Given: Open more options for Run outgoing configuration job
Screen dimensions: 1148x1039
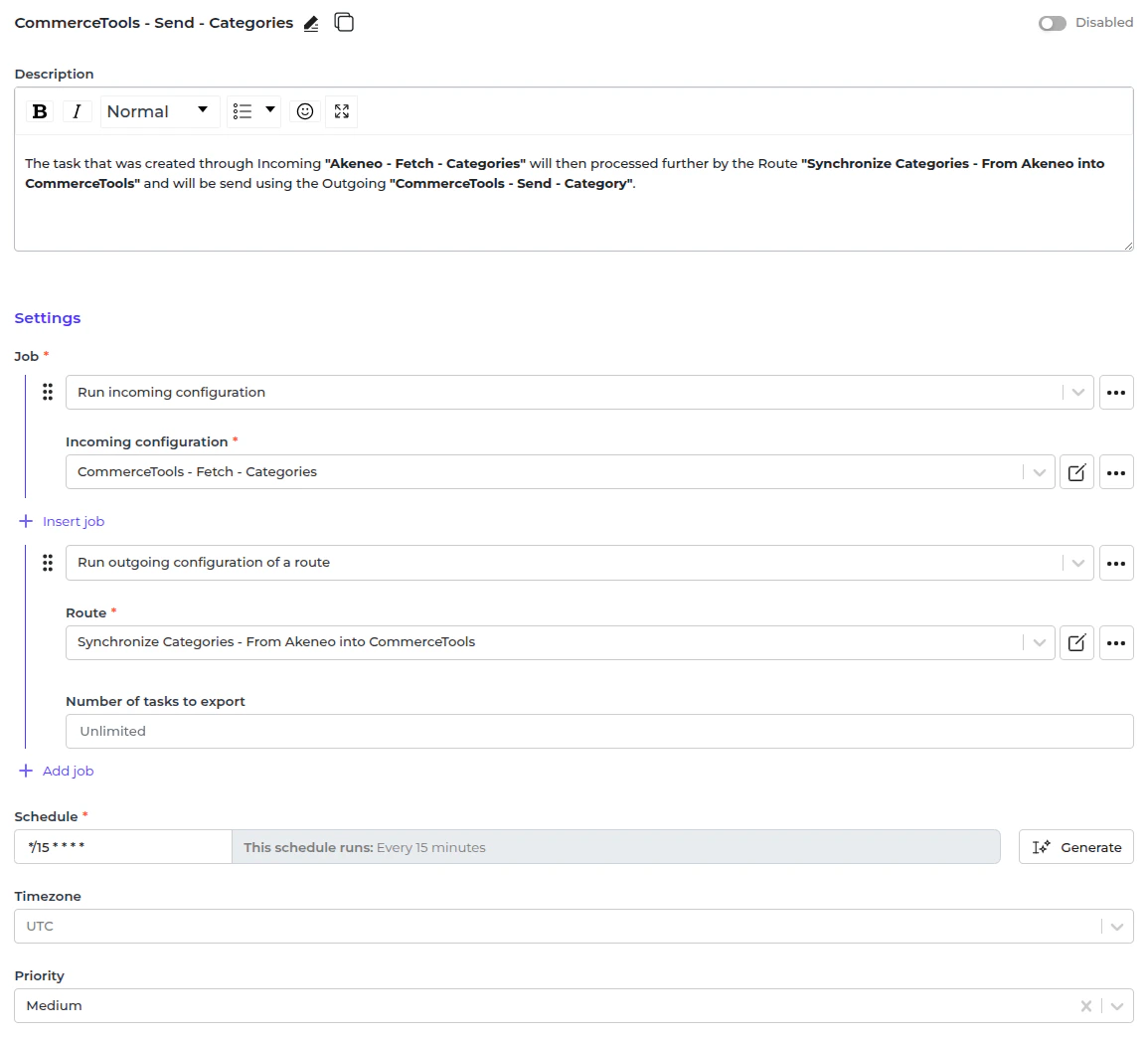Looking at the screenshot, I should [1116, 563].
